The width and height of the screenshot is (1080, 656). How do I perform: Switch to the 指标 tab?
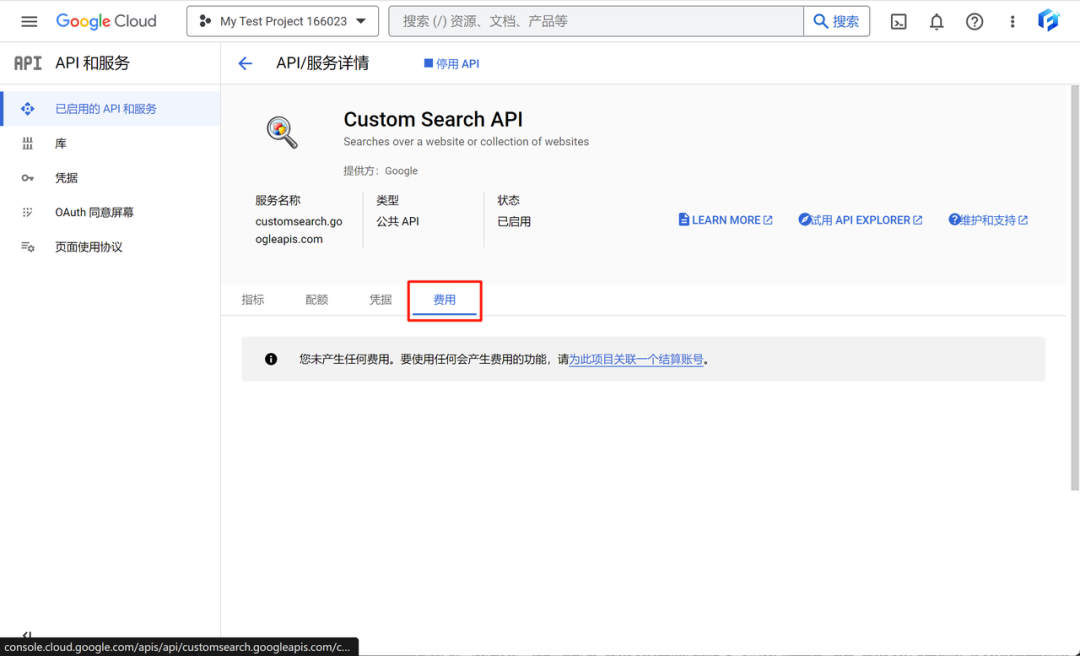pyautogui.click(x=253, y=300)
